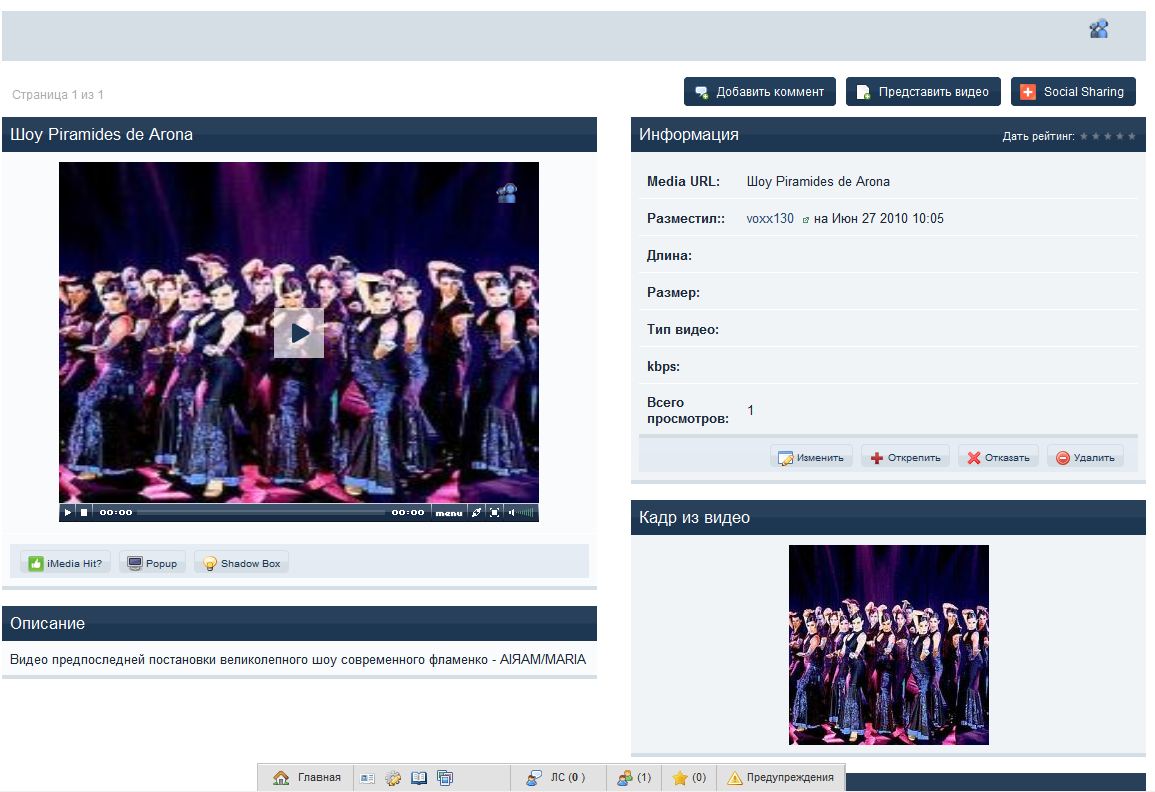The image size is (1155, 792).
Task: Click the video seek progress bar
Action: pos(260,512)
